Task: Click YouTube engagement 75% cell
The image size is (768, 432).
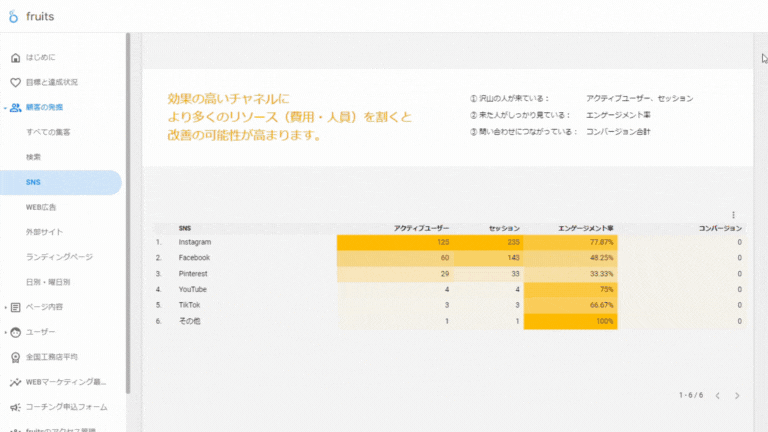Action: click(570, 289)
